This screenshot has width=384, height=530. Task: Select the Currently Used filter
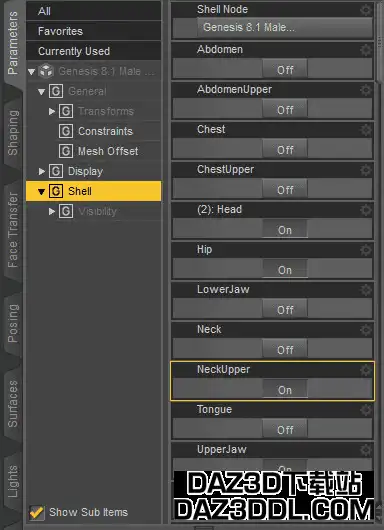[x=94, y=51]
